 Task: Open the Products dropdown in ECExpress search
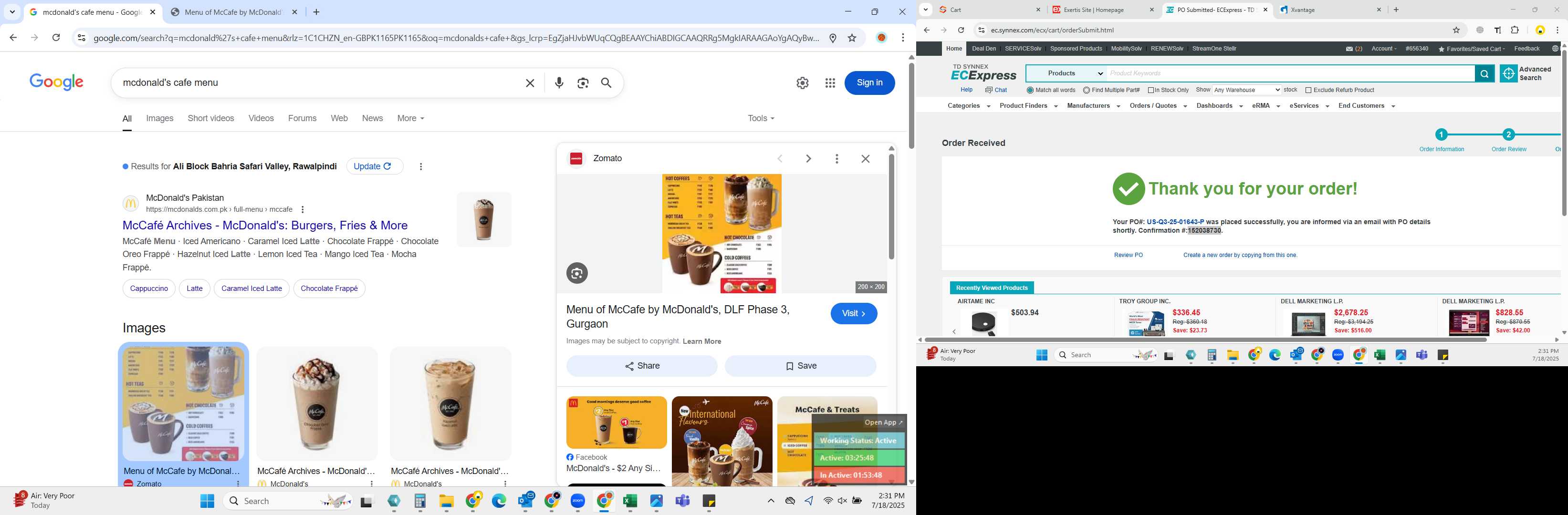tap(1066, 73)
